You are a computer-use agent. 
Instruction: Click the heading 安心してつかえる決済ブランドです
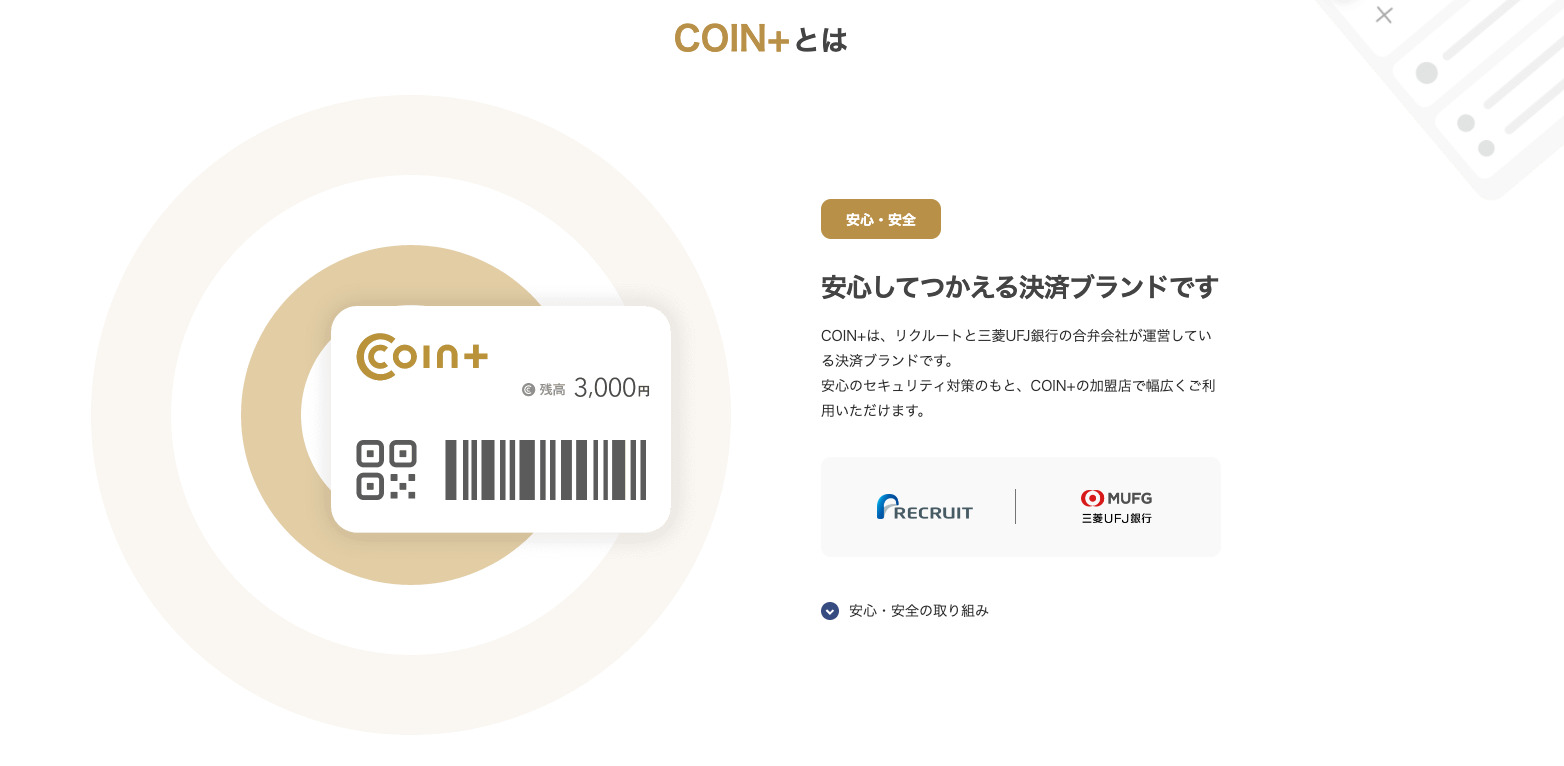(1019, 287)
